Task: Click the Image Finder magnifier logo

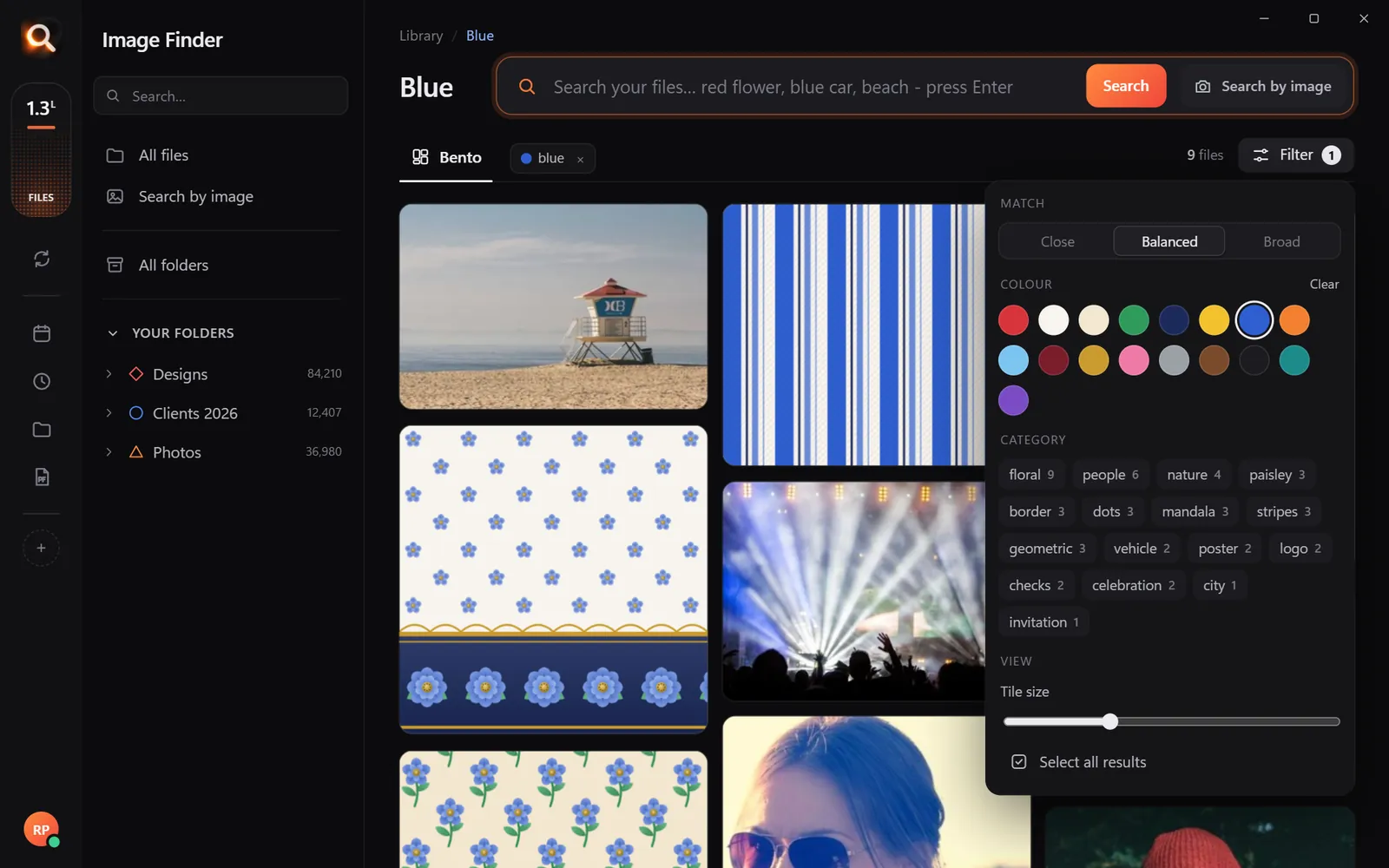Action: (40, 38)
